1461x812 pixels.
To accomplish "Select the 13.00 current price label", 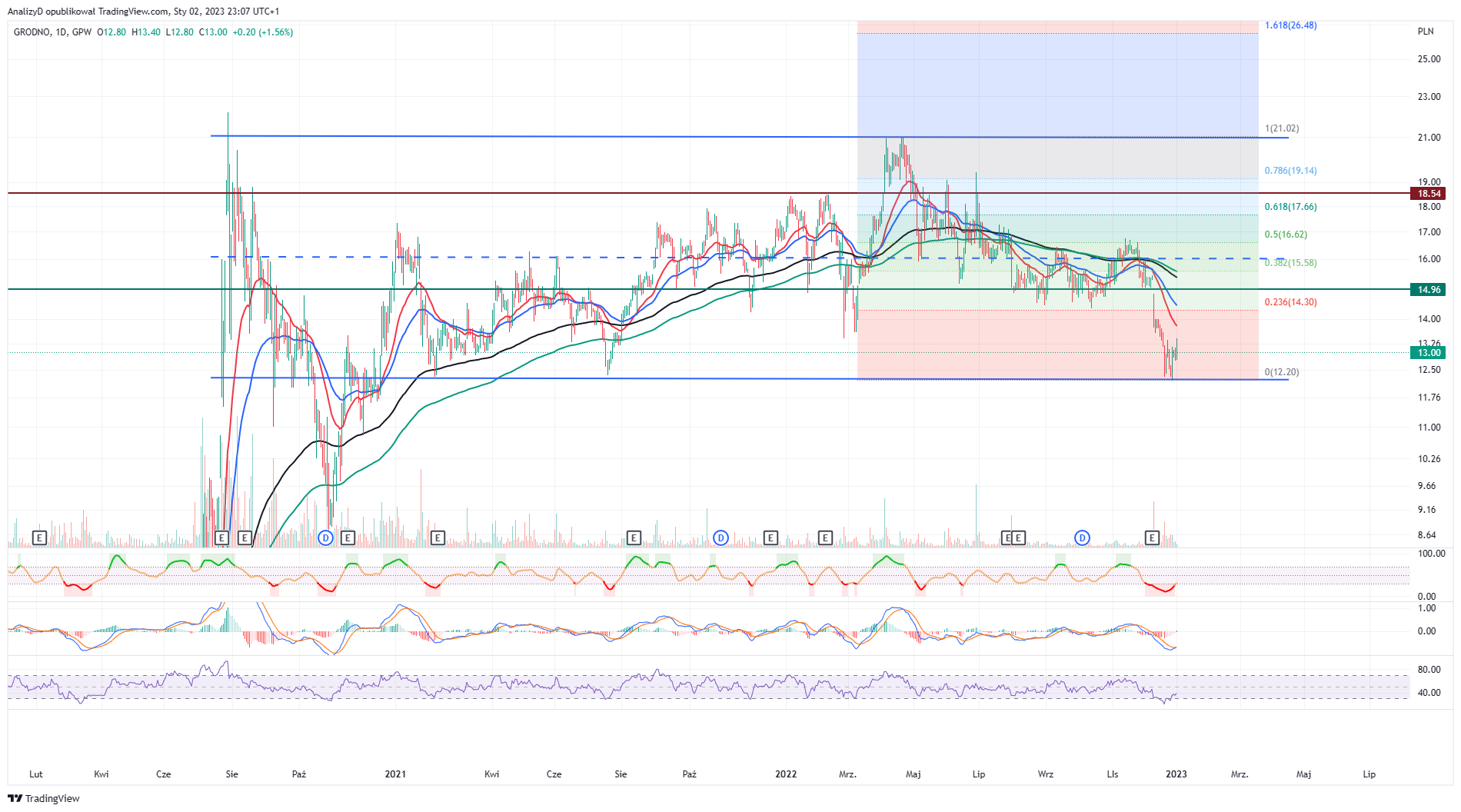I will (x=1429, y=353).
